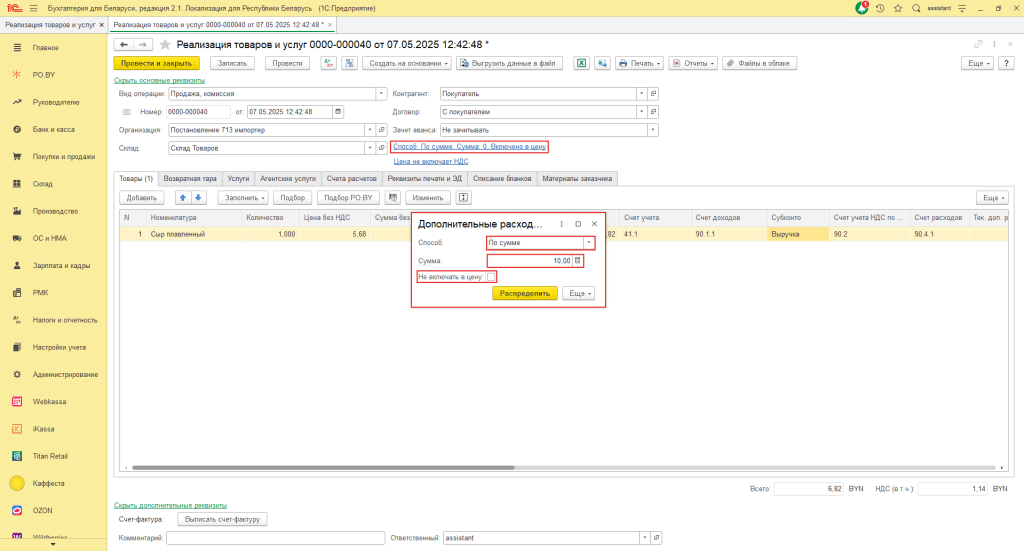Switch to Услуги tab
The image size is (1024, 551).
[238, 178]
